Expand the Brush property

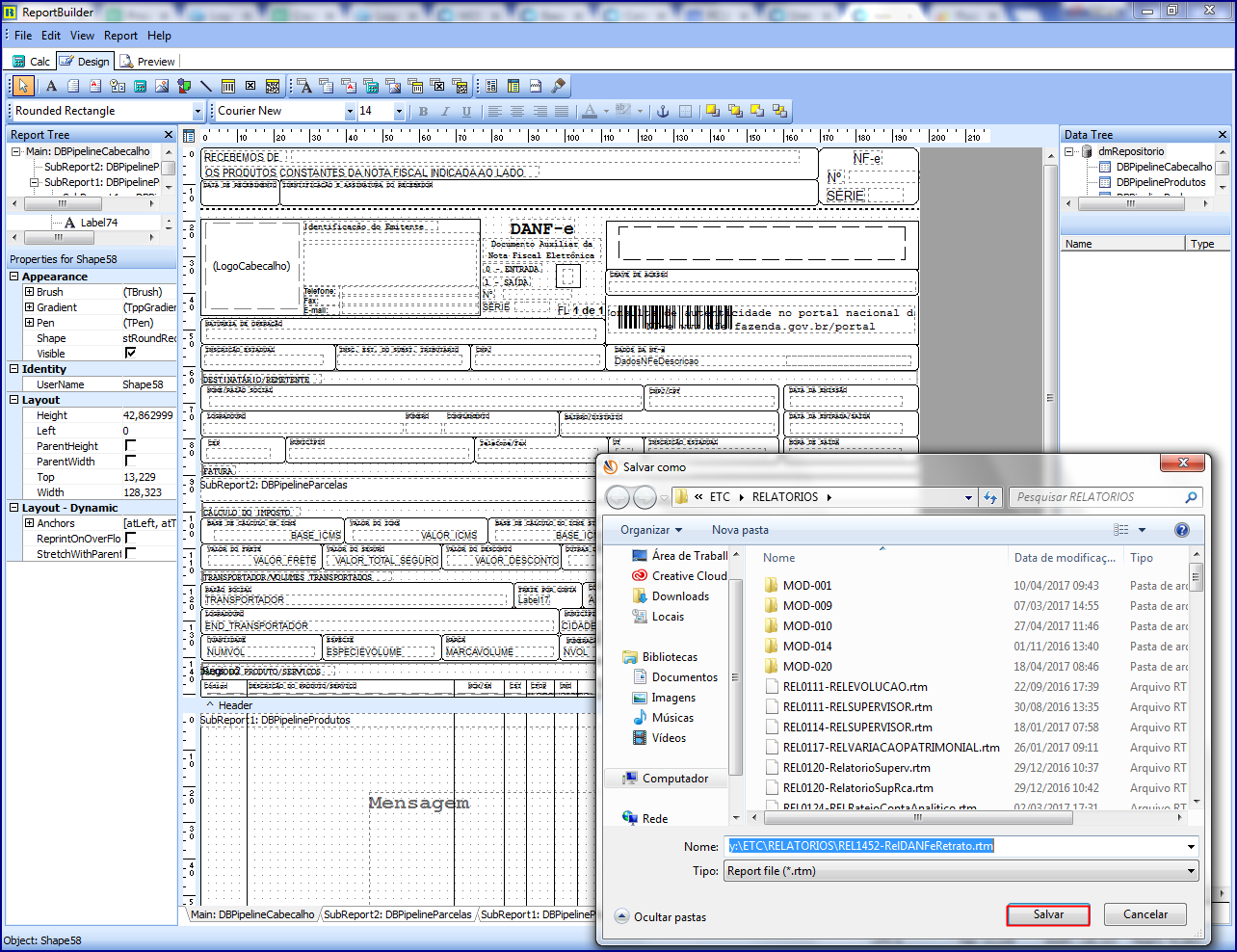pos(29,292)
